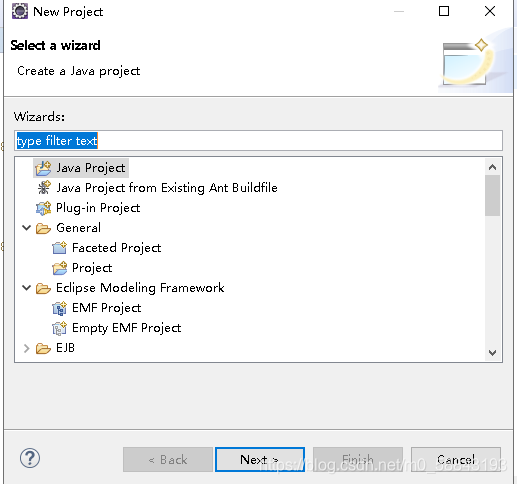Choose the Project entry under General

tap(92, 268)
